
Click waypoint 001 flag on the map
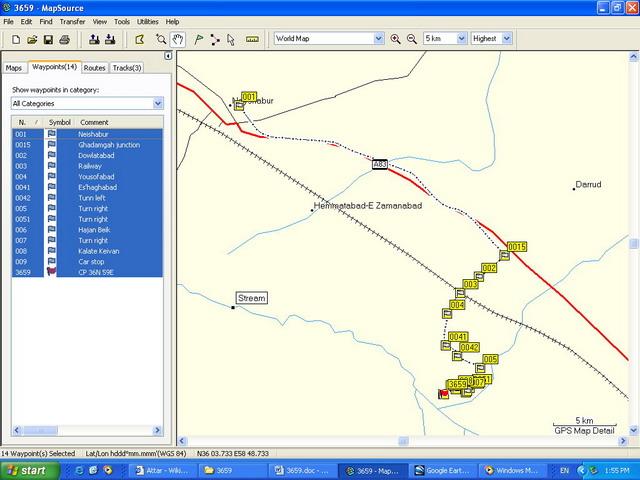point(239,106)
